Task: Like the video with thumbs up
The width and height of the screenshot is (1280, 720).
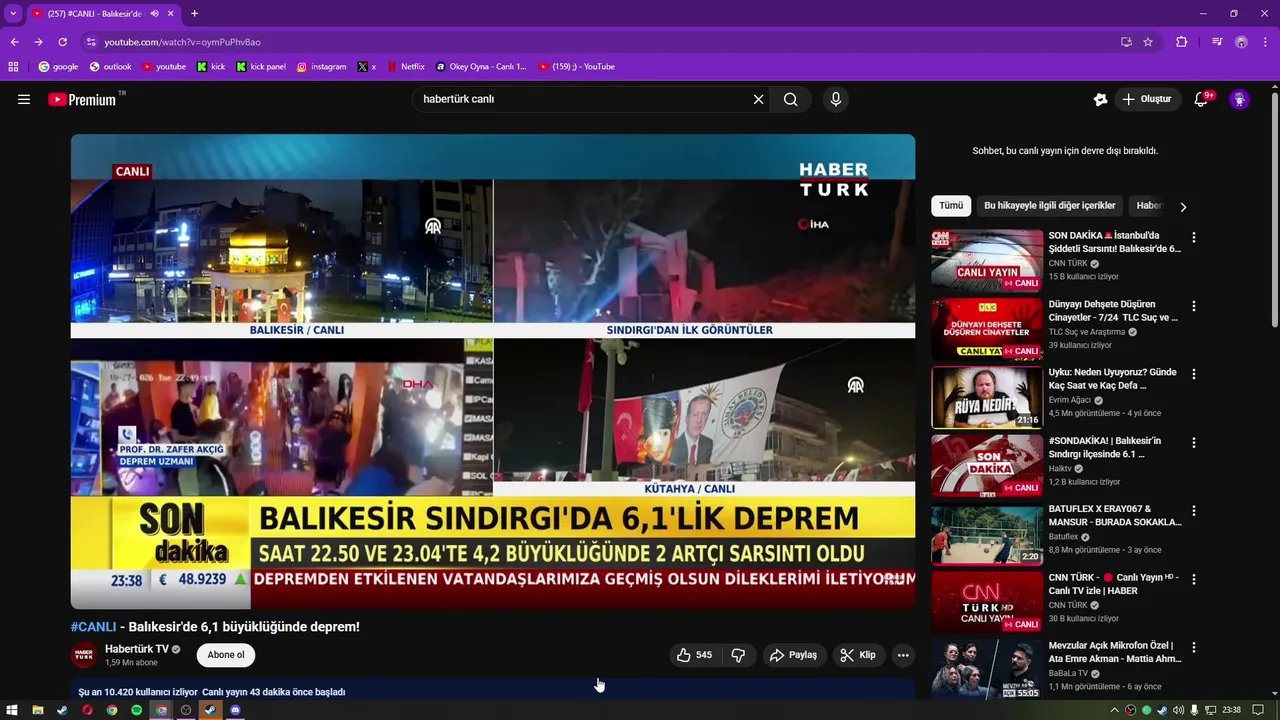Action: coord(694,655)
